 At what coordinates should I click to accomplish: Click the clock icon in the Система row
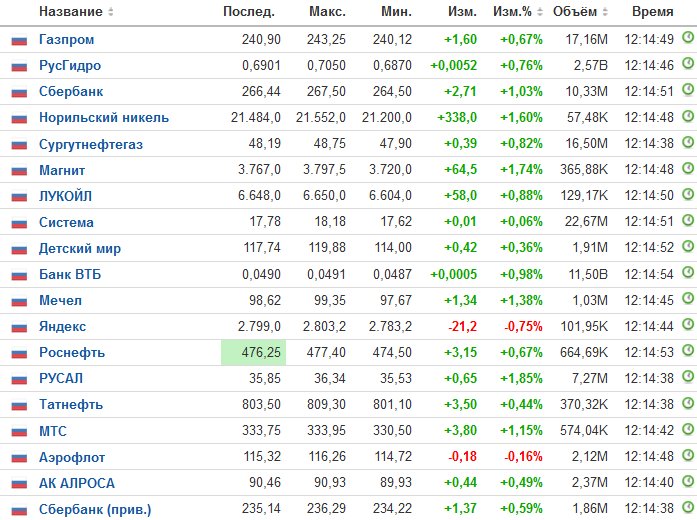(688, 220)
